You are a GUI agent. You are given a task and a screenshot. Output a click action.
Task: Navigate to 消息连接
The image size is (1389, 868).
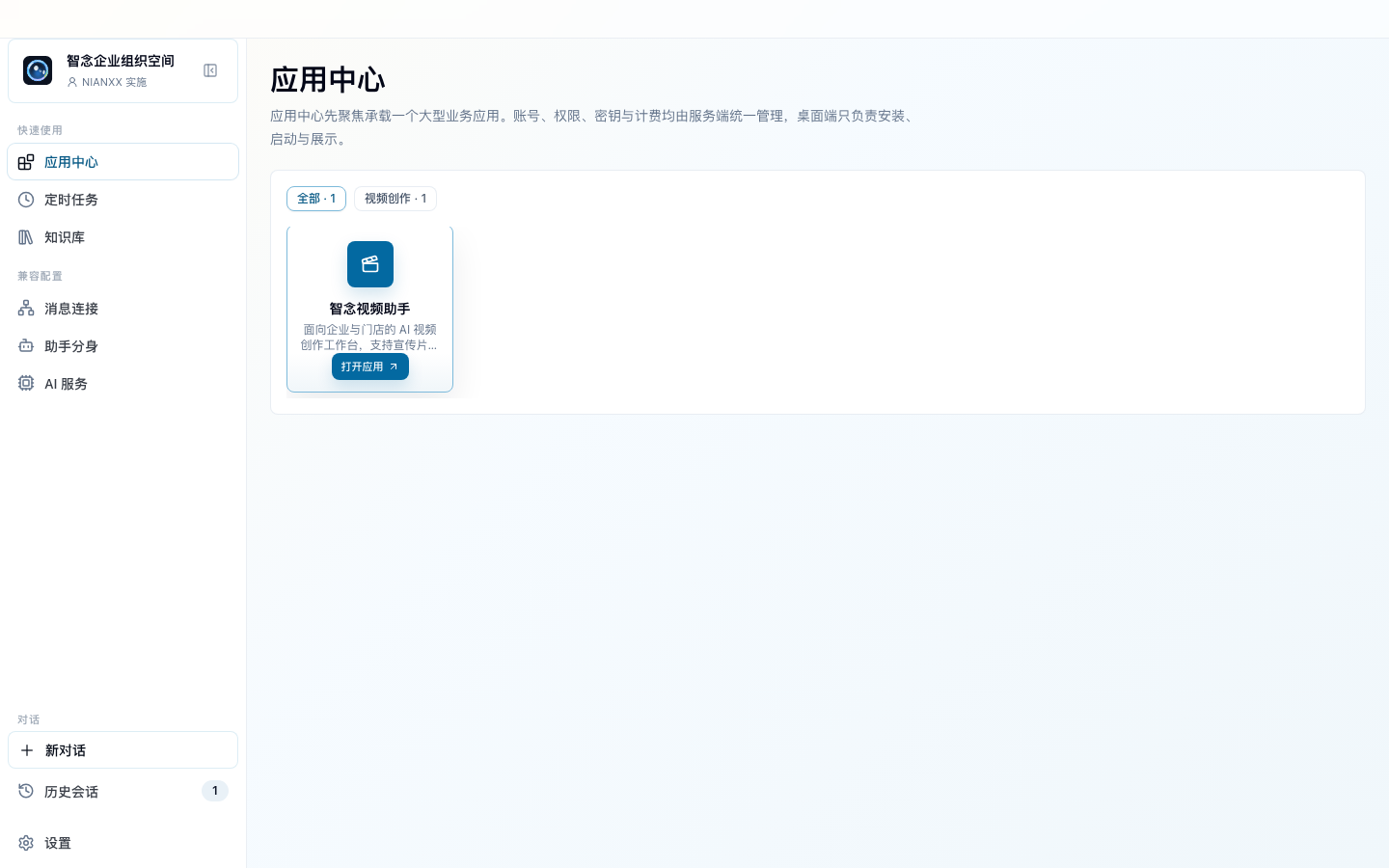(x=123, y=309)
